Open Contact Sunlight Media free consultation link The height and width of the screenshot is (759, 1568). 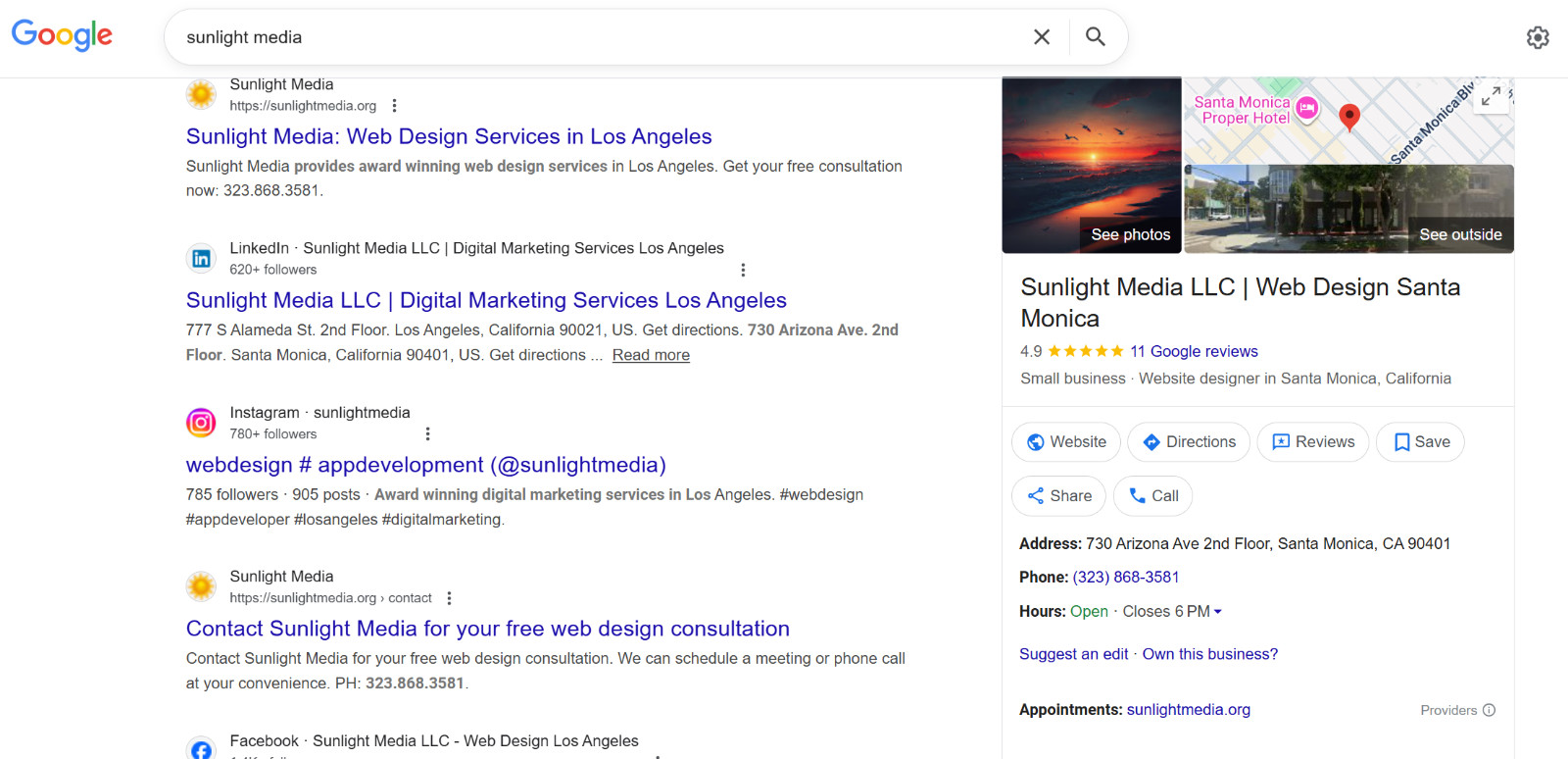[x=488, y=629]
